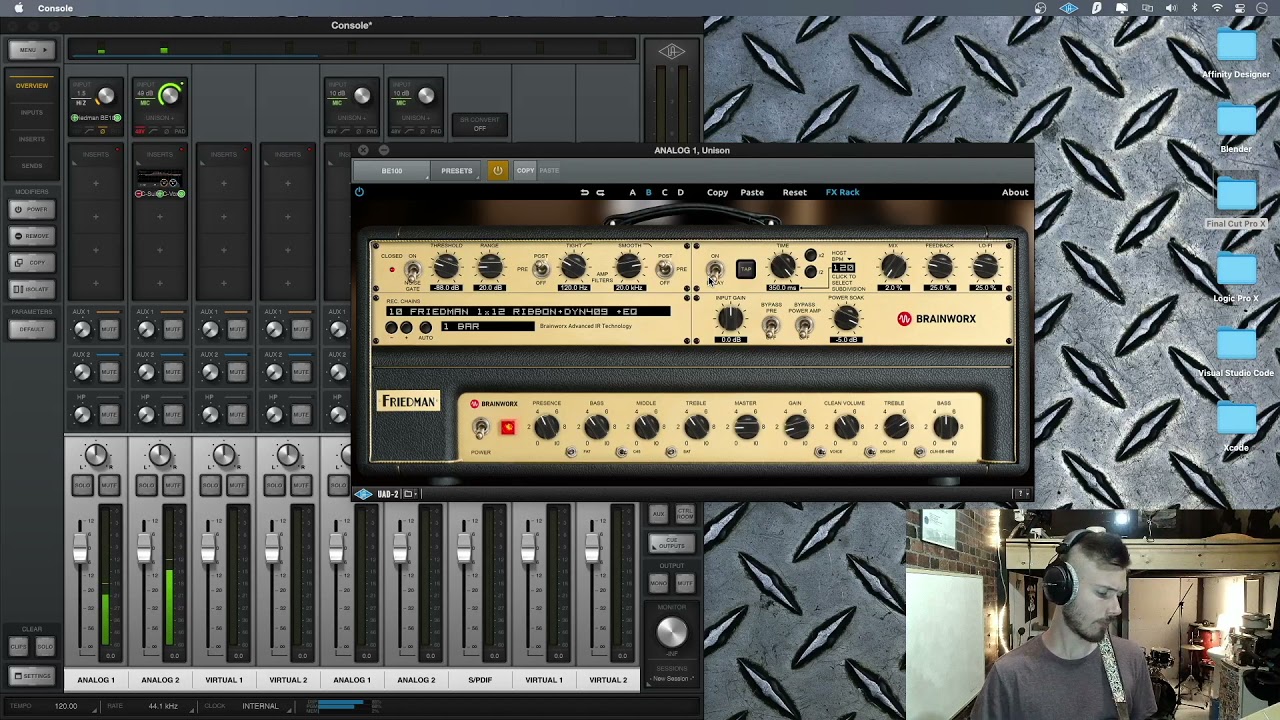Open the Apple menu

click(x=18, y=8)
